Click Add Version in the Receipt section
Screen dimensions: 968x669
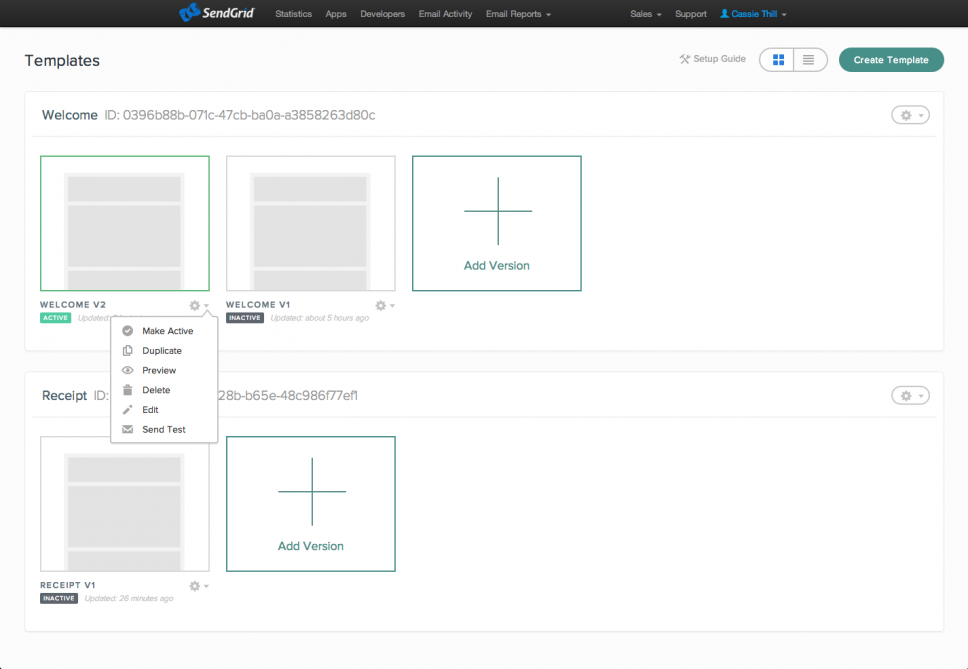pos(310,503)
